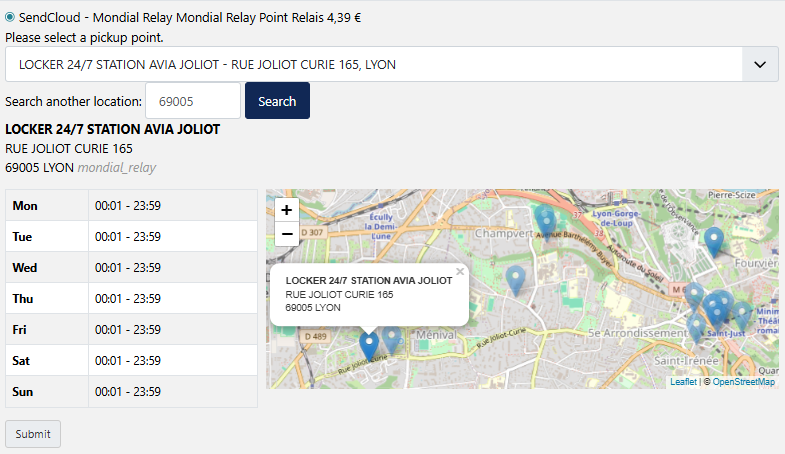The image size is (785, 454).
Task: Expand pickup list with chevron arrow
Action: (x=759, y=64)
